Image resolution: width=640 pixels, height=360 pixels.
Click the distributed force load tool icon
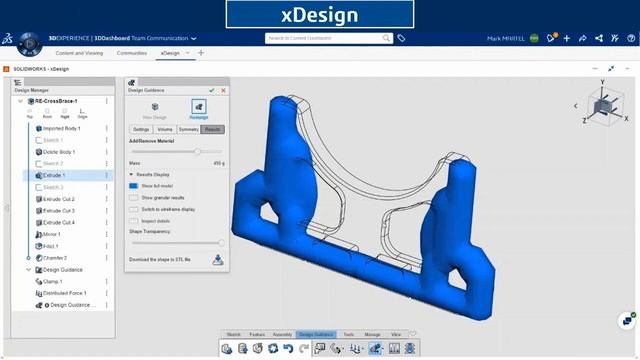[x=356, y=348]
